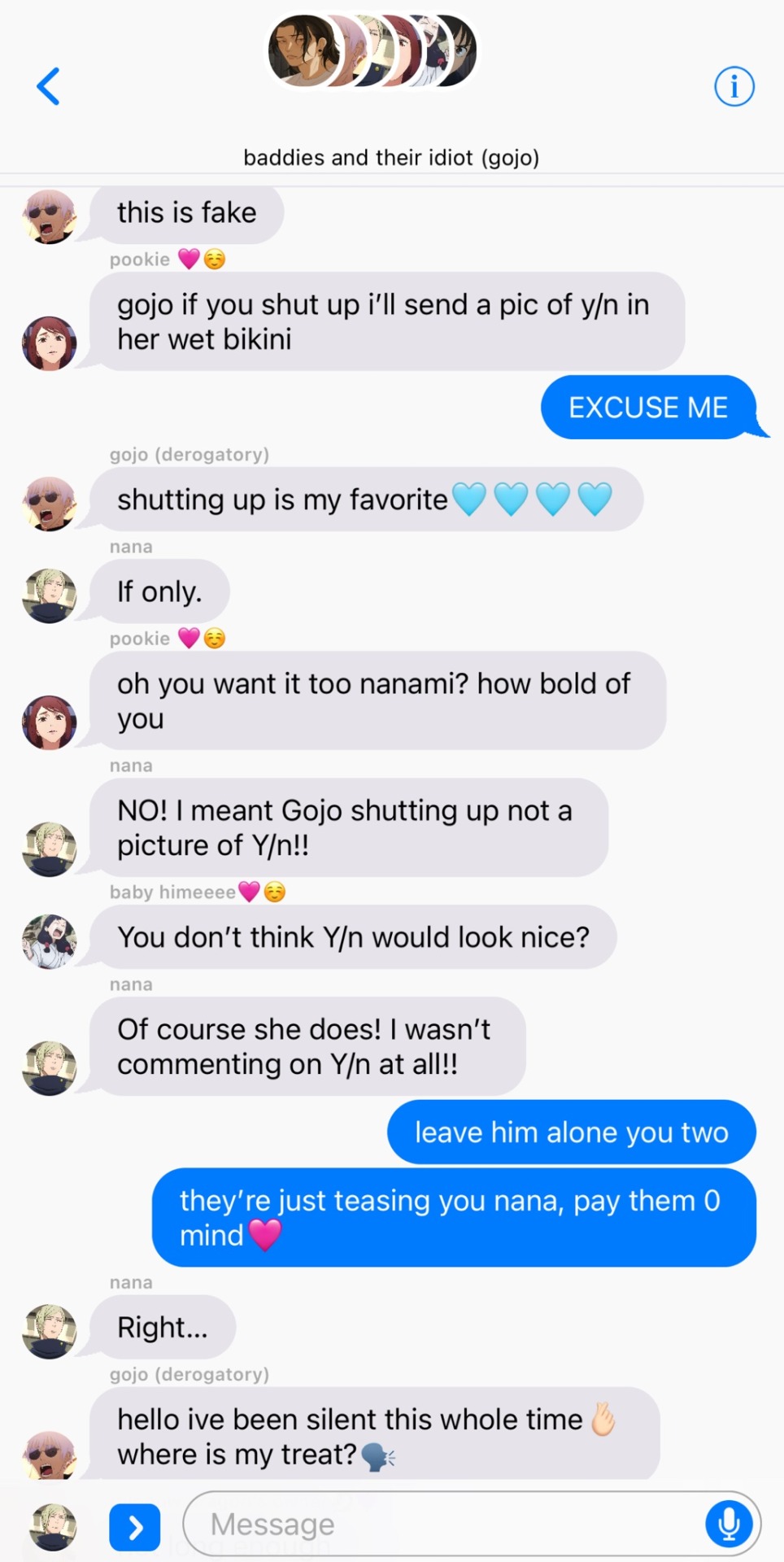784x1562 pixels.
Task: Tap baby himeeee's avatar
Action: pos(49,941)
